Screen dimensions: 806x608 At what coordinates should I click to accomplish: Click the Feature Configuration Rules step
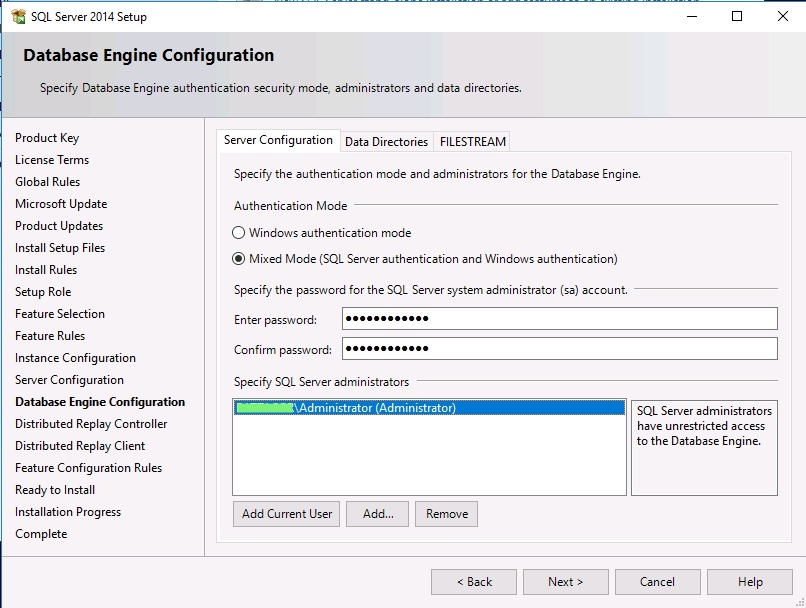coord(88,468)
